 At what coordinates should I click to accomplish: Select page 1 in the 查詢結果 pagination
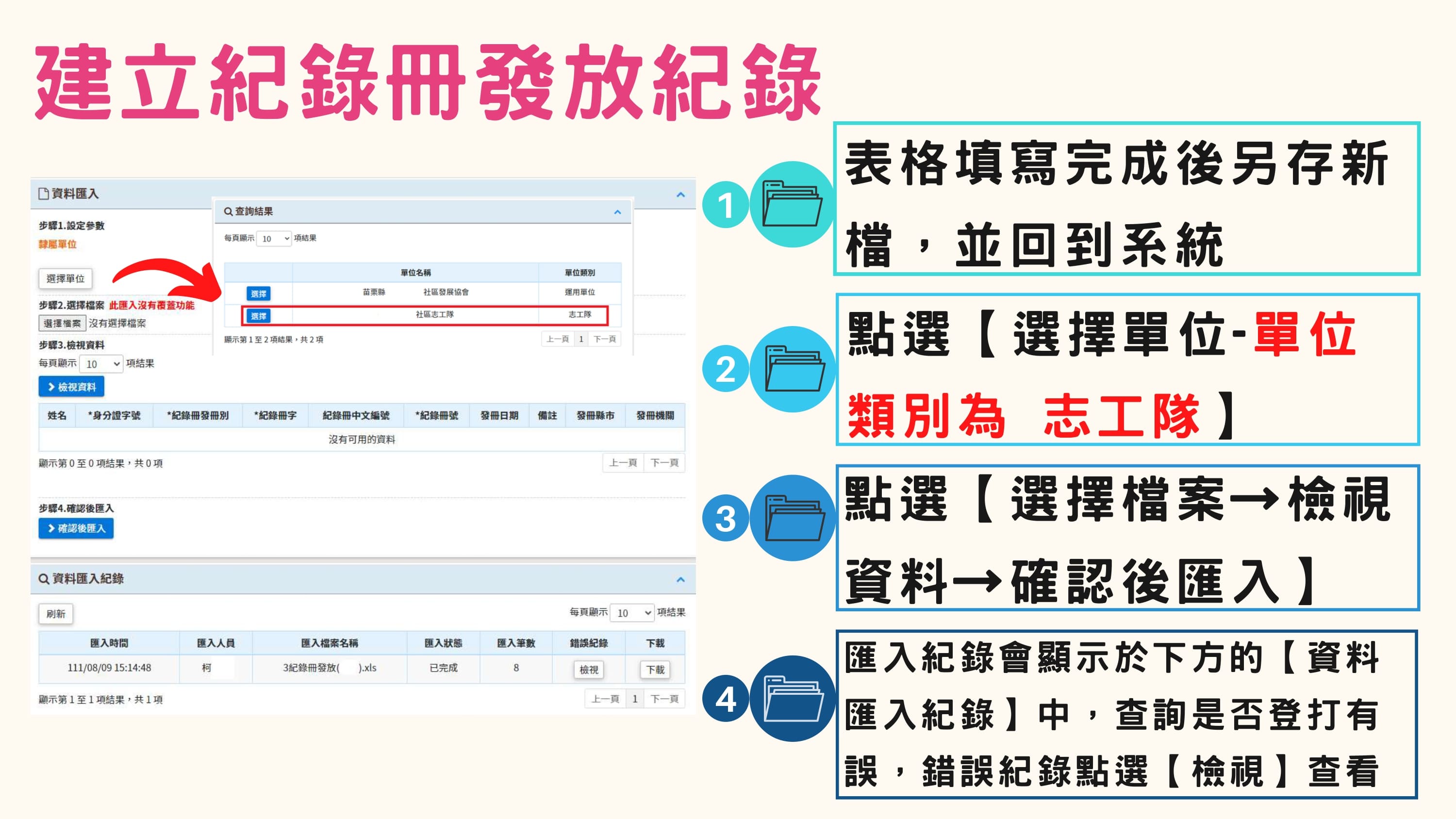[581, 339]
